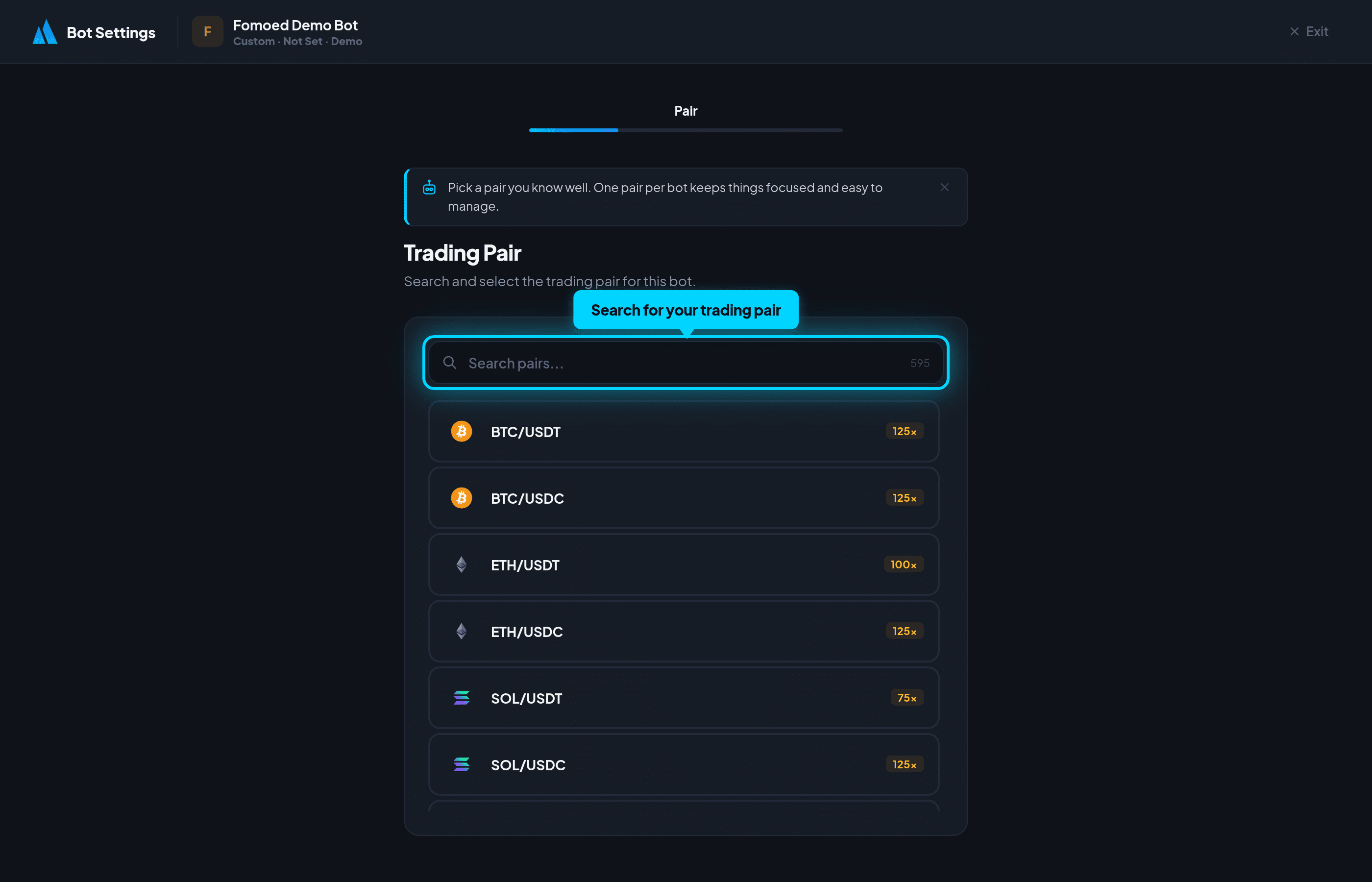
Task: Click the blue app logo icon
Action: [x=45, y=32]
